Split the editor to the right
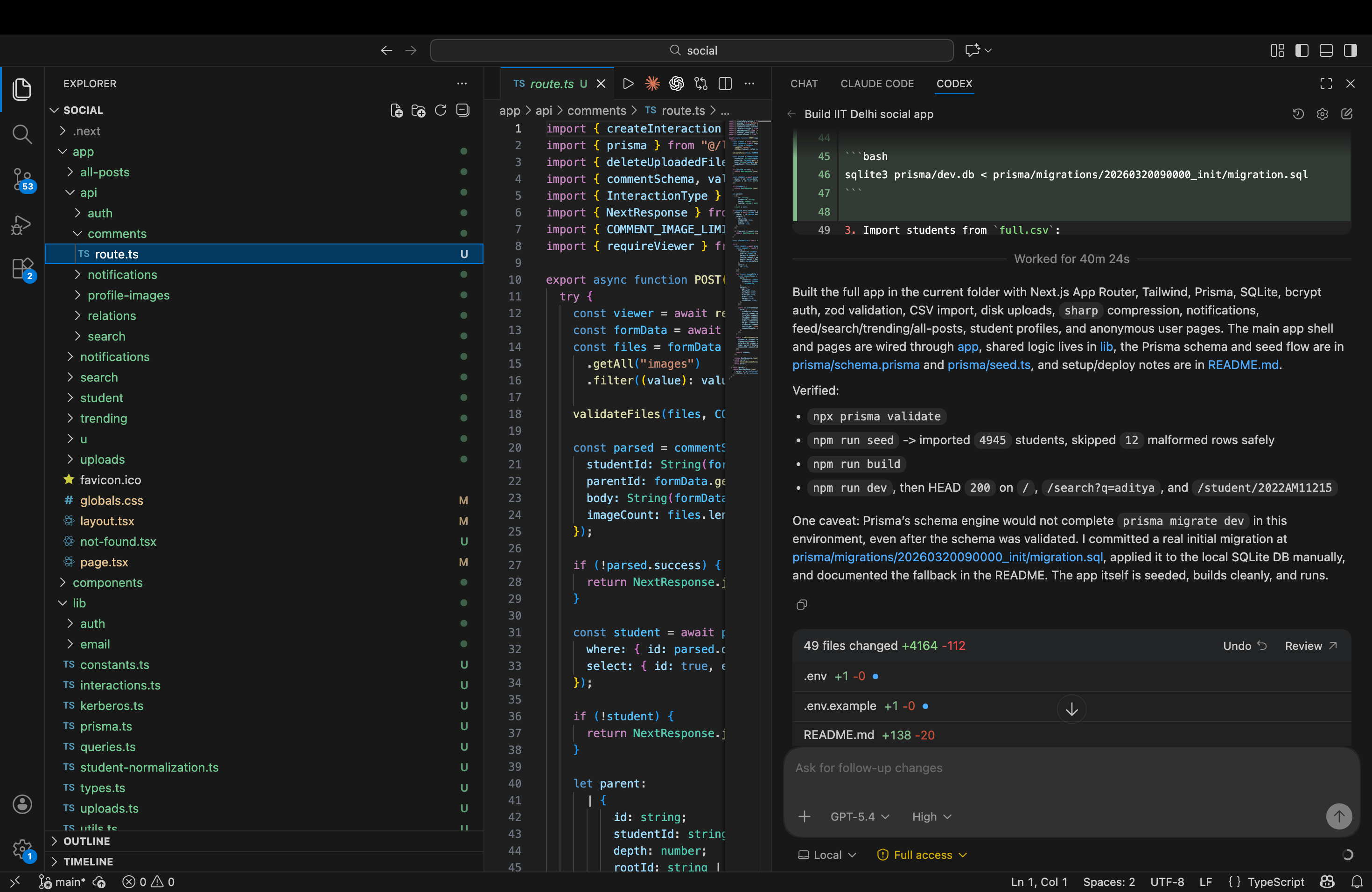The width and height of the screenshot is (1372, 892). coord(725,84)
